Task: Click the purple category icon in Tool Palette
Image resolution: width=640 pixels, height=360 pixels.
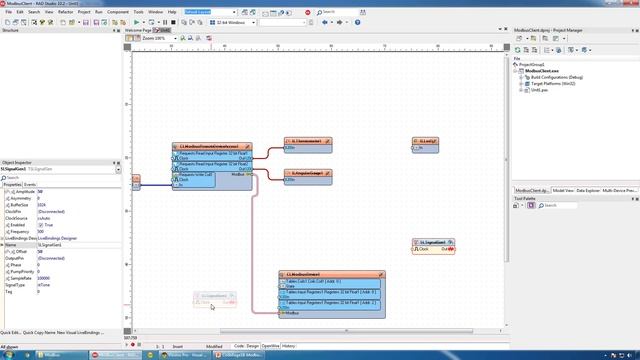Action: [x=531, y=205]
